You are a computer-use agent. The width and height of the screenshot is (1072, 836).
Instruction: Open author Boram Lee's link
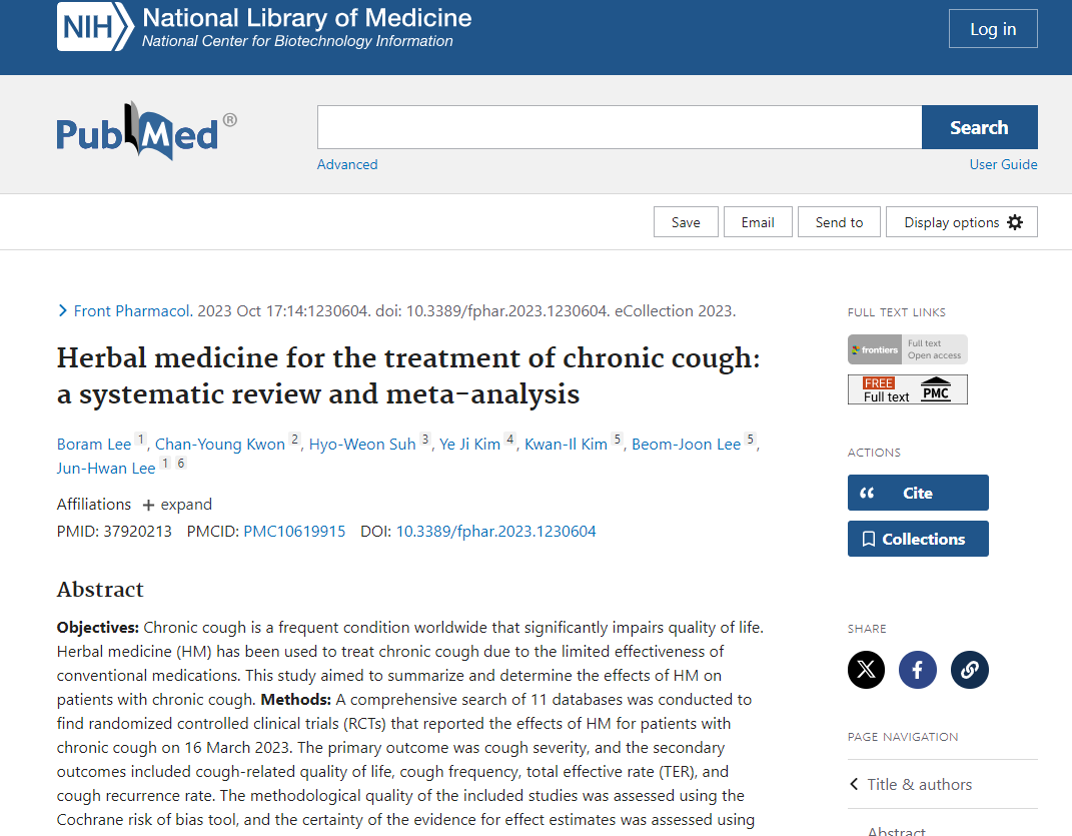click(94, 444)
